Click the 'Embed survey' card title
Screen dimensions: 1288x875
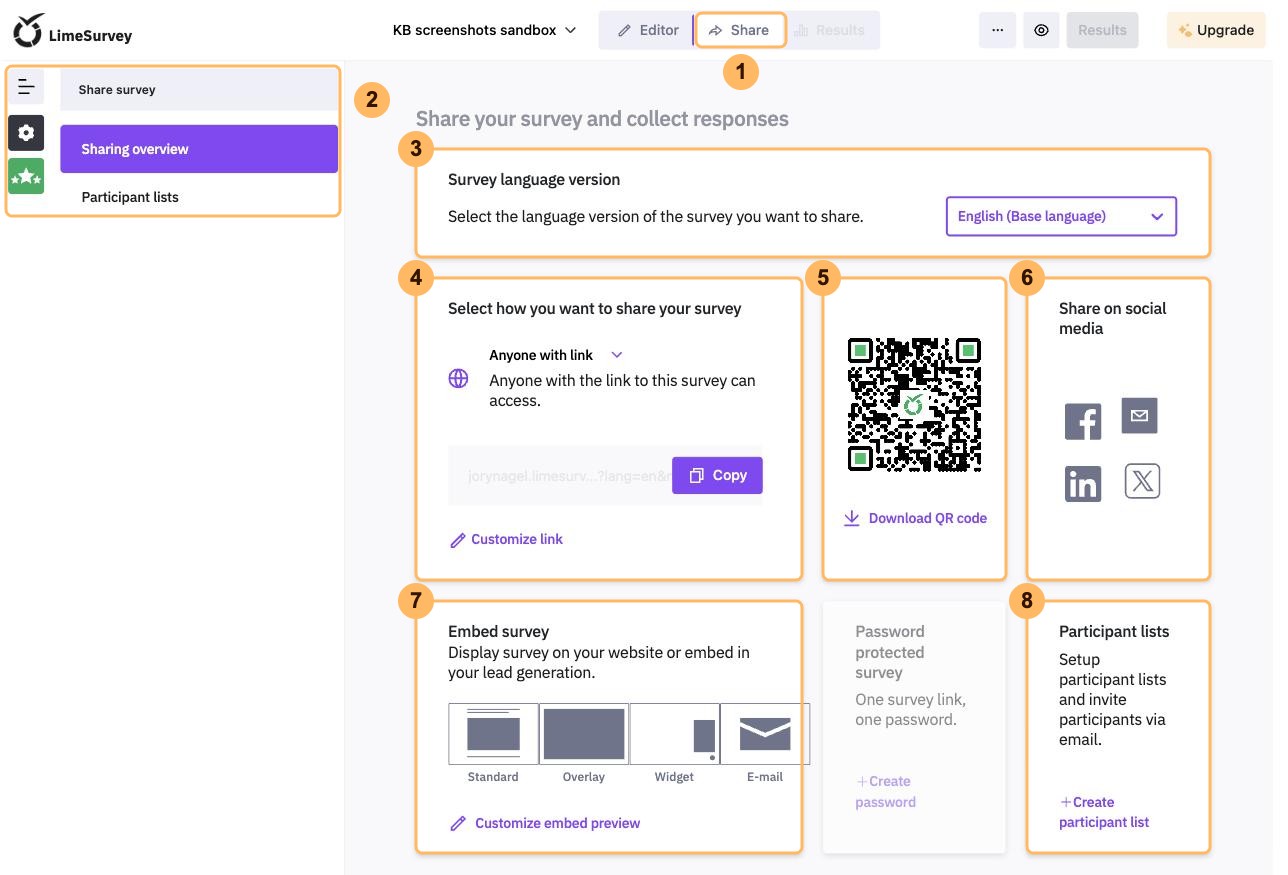point(498,632)
